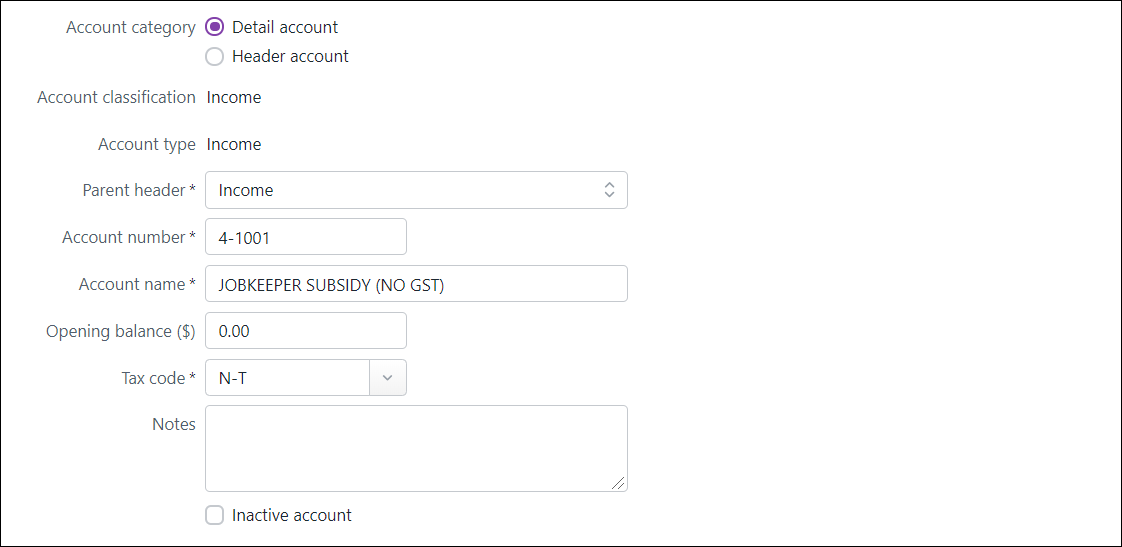Click the Notes field label
The image size is (1122, 547).
coord(174,424)
